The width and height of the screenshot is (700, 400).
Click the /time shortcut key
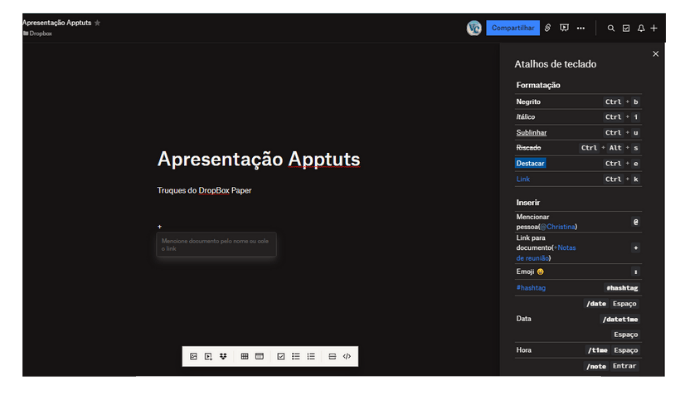[597, 350]
